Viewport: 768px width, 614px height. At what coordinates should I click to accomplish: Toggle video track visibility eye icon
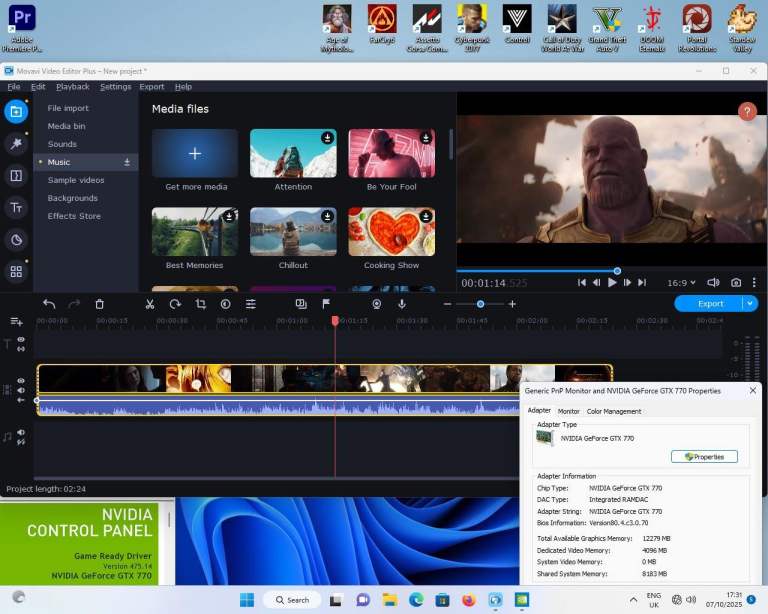point(21,381)
